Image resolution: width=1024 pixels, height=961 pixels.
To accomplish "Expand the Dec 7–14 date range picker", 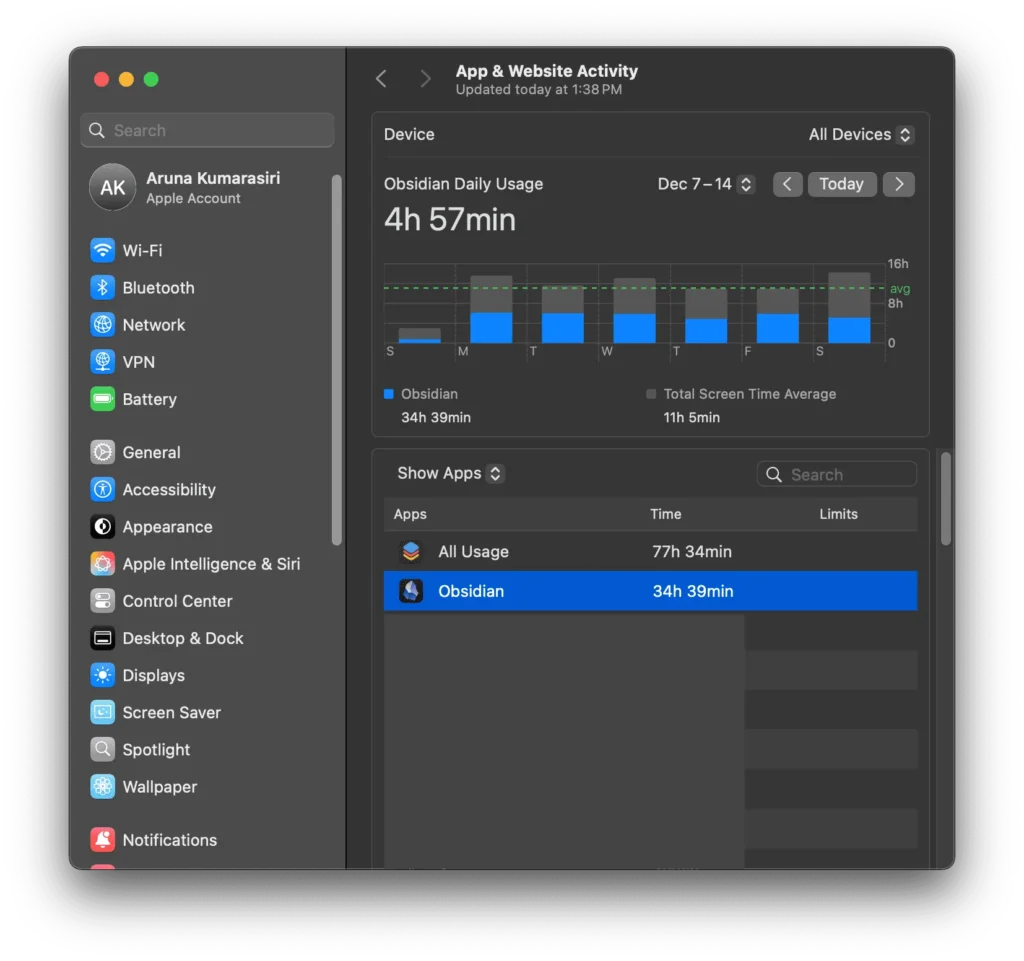I will point(705,184).
